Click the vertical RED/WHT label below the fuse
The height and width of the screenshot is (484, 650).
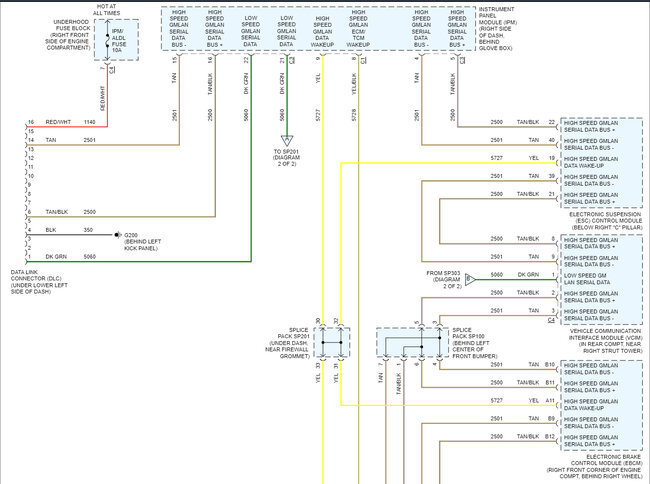[x=102, y=98]
